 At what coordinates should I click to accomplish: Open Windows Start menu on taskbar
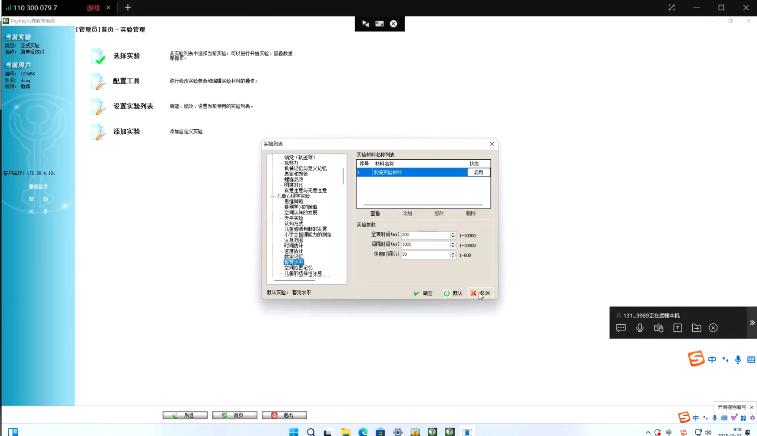(294, 432)
